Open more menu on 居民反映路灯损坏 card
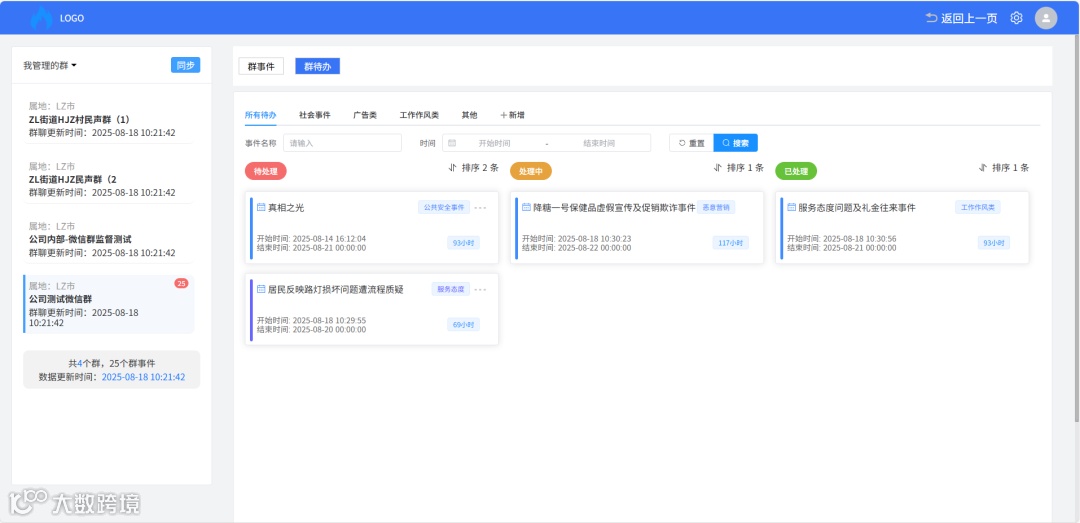 (x=480, y=289)
